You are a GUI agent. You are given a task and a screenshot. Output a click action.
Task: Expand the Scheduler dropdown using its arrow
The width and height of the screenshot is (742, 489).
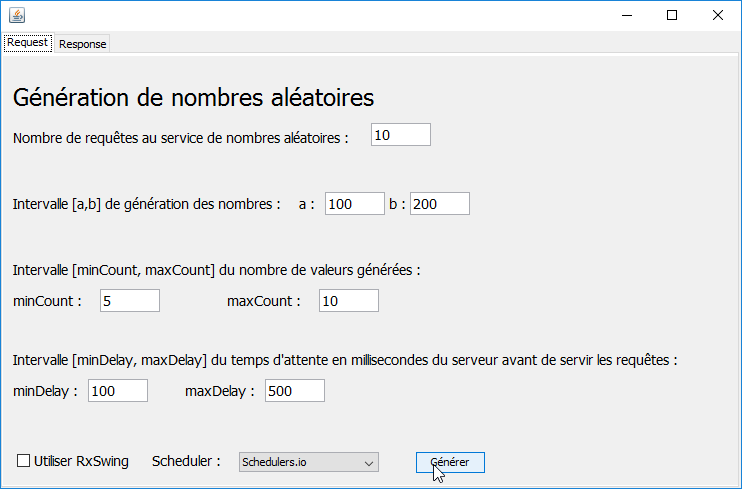(369, 462)
